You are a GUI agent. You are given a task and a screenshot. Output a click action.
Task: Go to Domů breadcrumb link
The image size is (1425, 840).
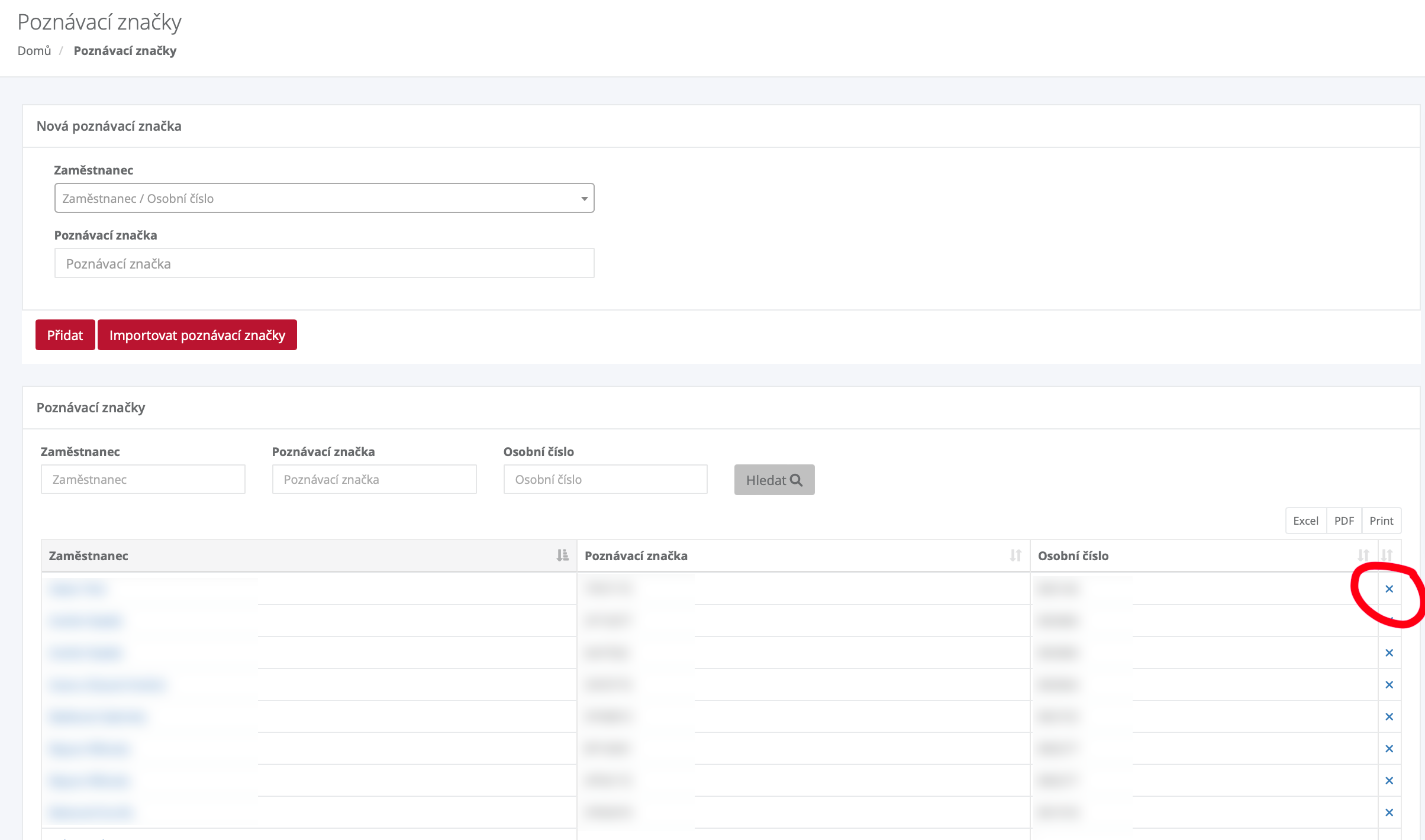coord(34,51)
